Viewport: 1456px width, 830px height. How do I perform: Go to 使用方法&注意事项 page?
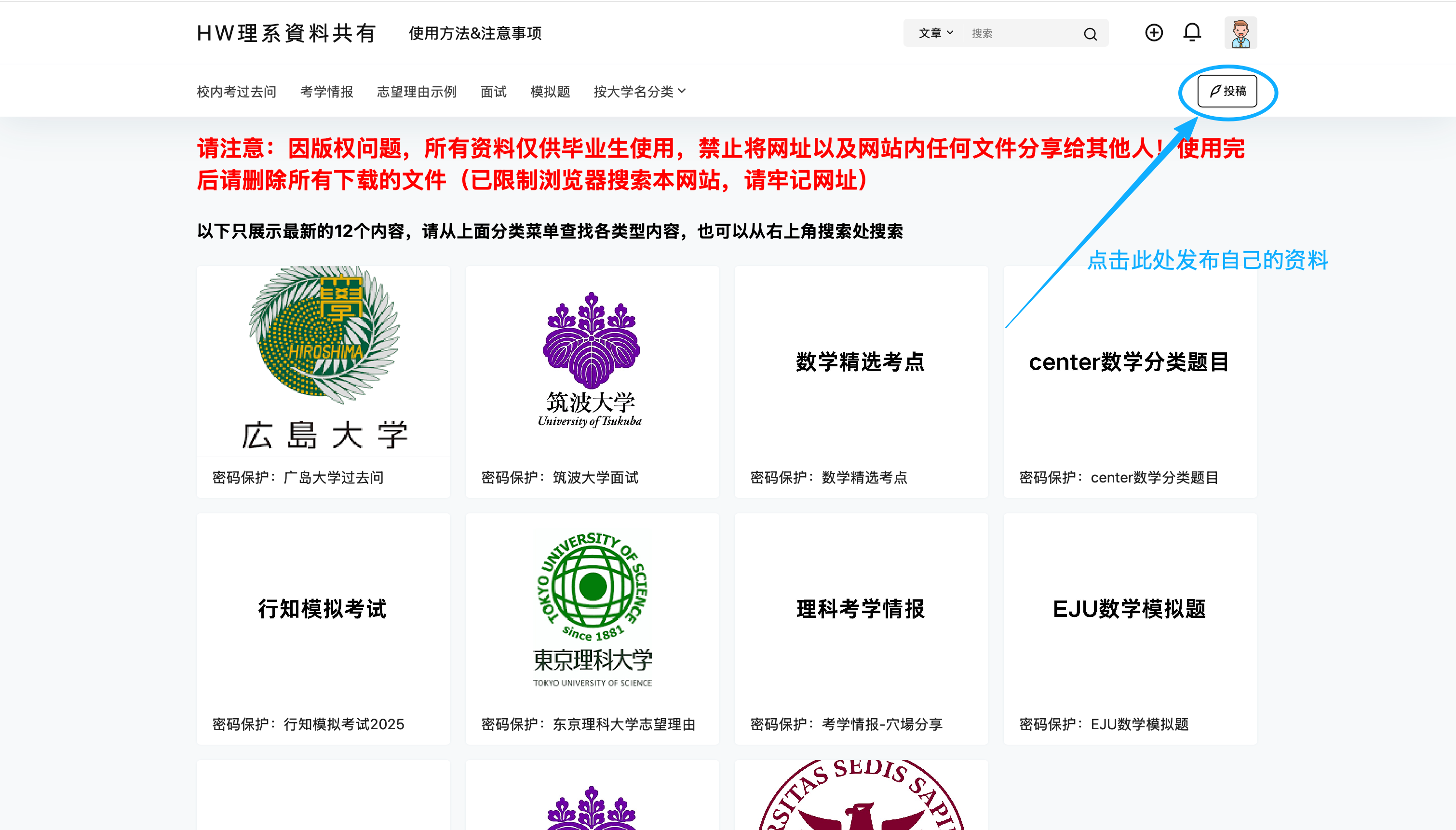coord(475,33)
